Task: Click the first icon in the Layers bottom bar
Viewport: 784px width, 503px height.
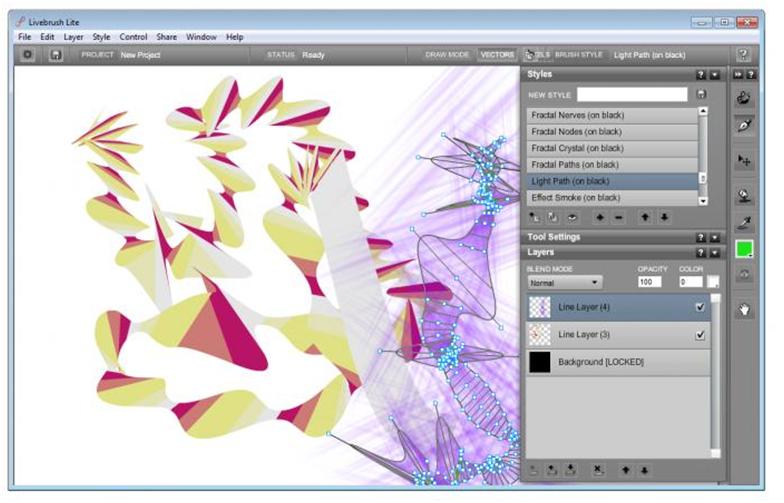Action: click(x=534, y=470)
